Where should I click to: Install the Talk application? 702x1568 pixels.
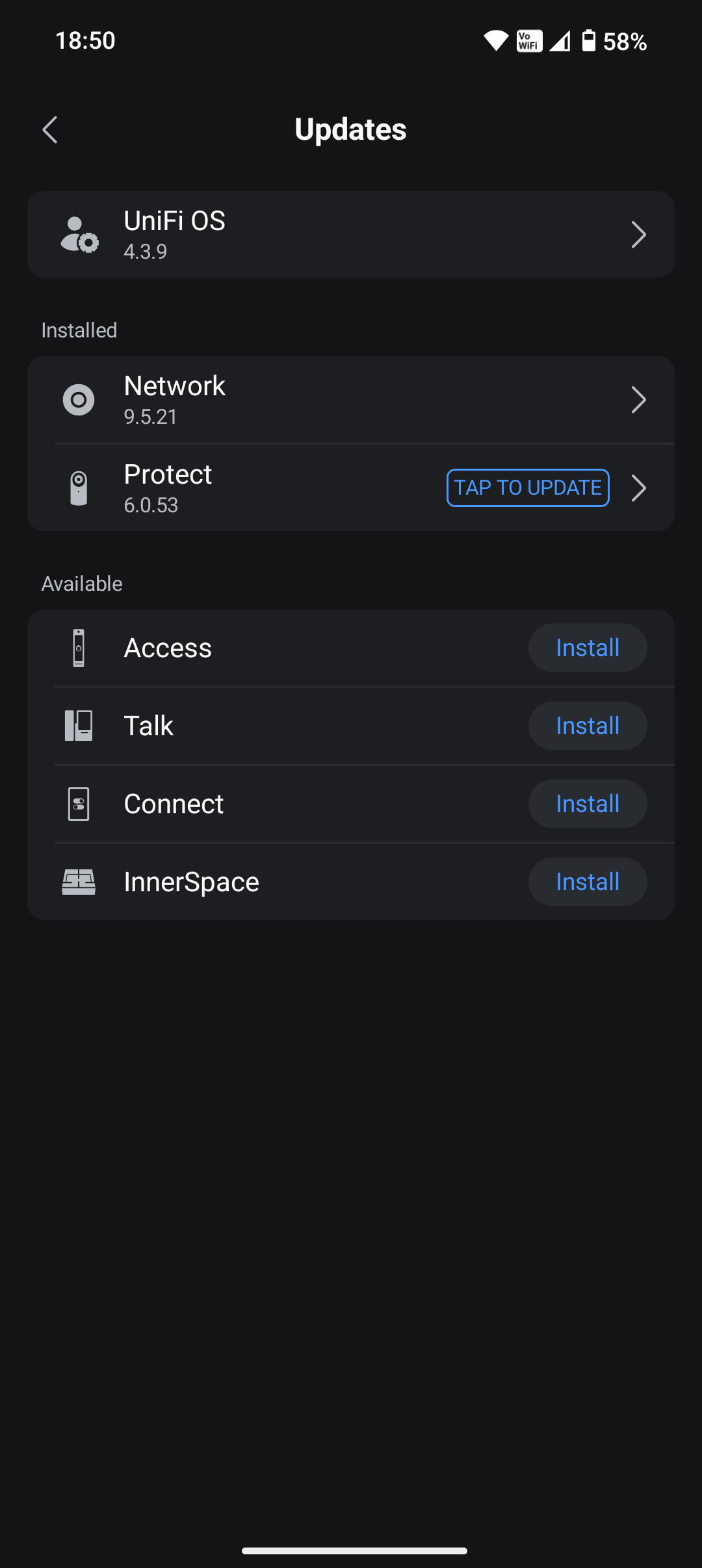click(x=587, y=725)
